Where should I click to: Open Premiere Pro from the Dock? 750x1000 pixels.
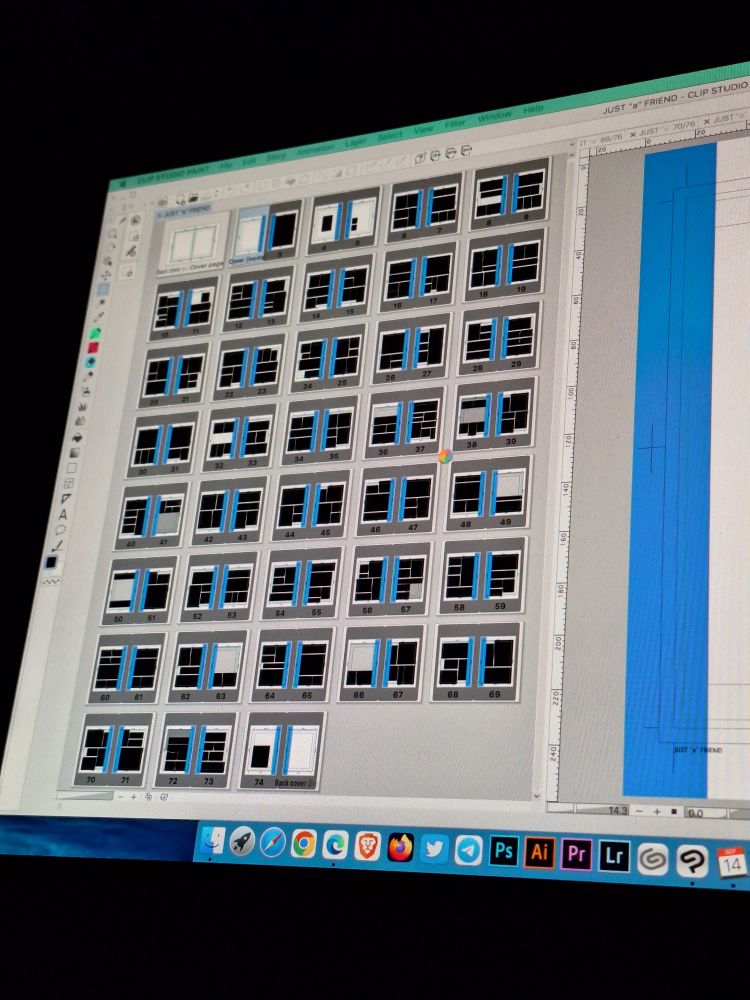pos(577,855)
